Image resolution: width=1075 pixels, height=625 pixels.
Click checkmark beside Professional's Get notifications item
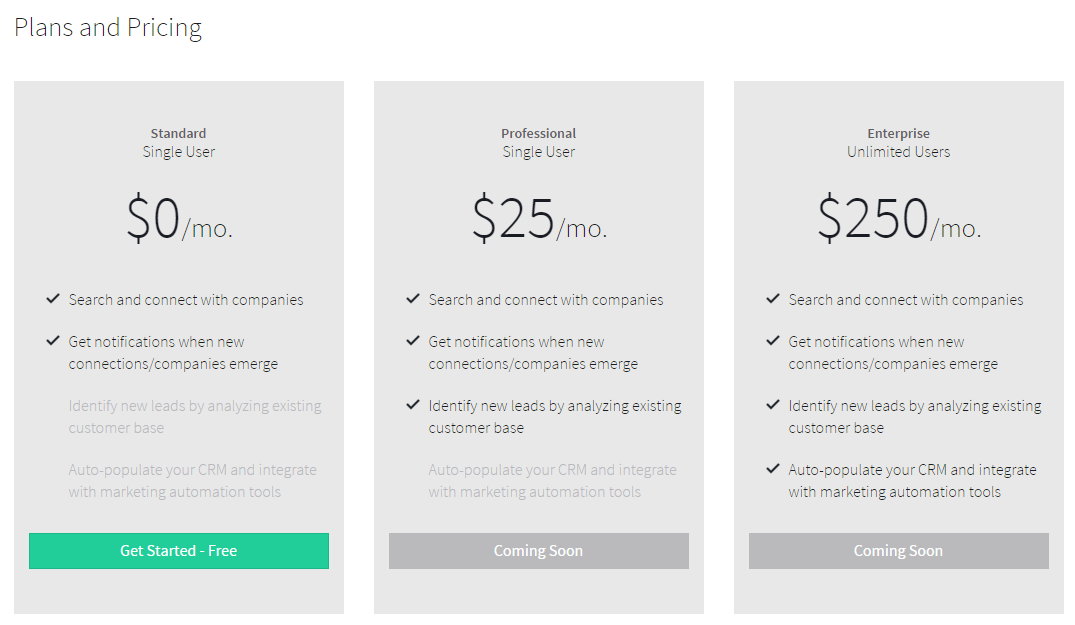[413, 341]
